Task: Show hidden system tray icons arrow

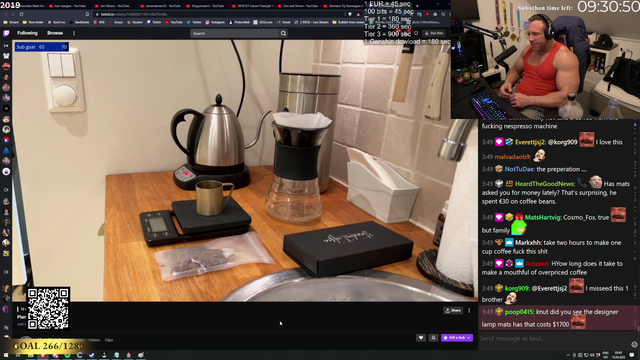Action: tap(568, 355)
